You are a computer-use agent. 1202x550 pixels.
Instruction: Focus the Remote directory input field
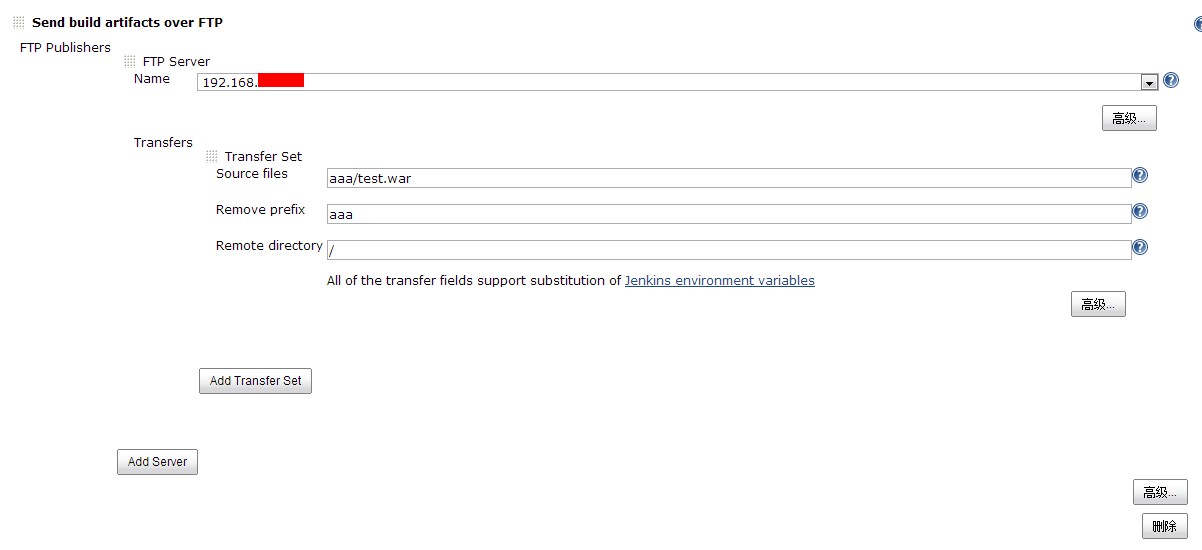(x=729, y=250)
